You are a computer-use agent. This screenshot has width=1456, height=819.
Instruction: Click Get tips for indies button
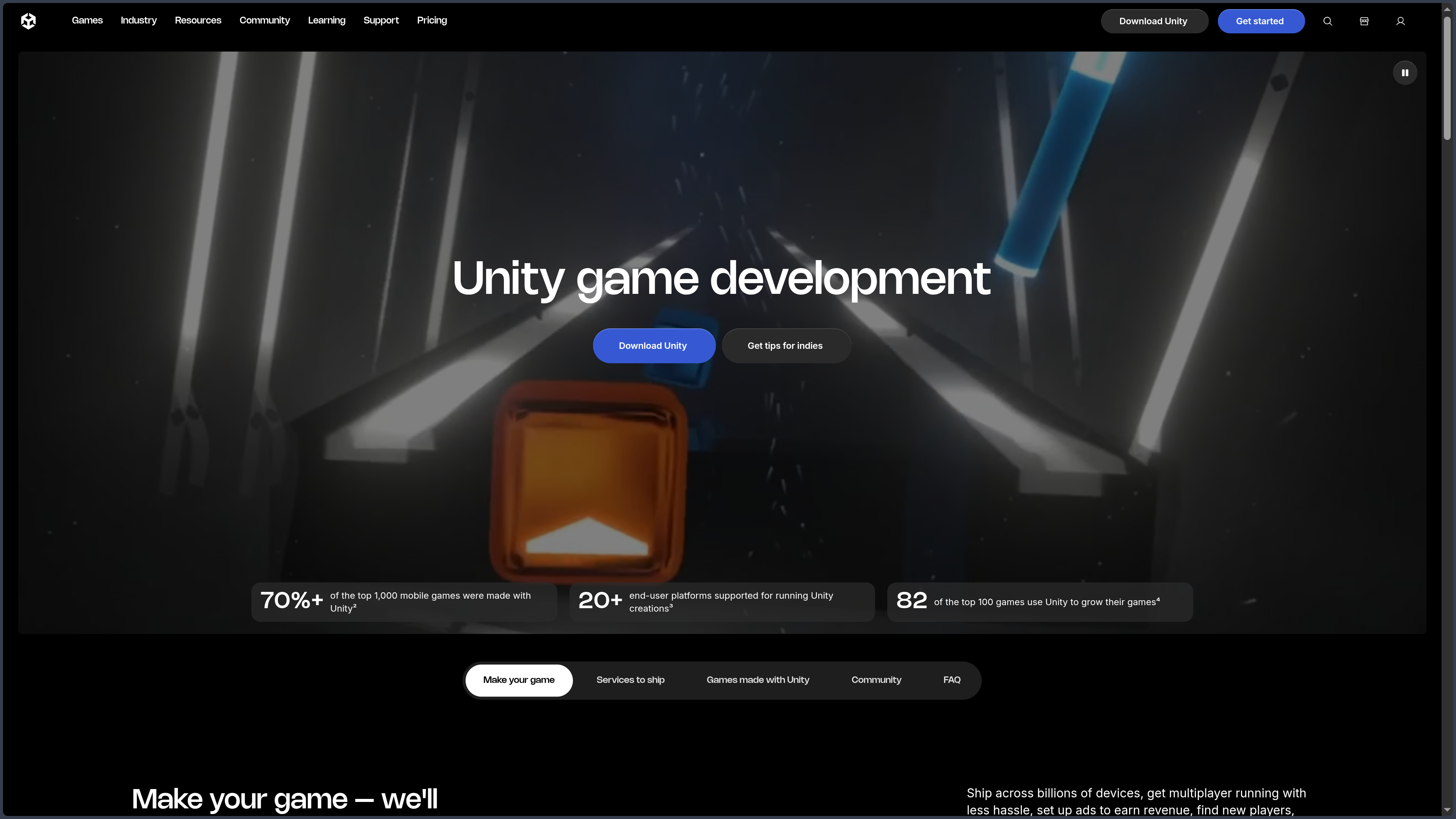click(786, 346)
